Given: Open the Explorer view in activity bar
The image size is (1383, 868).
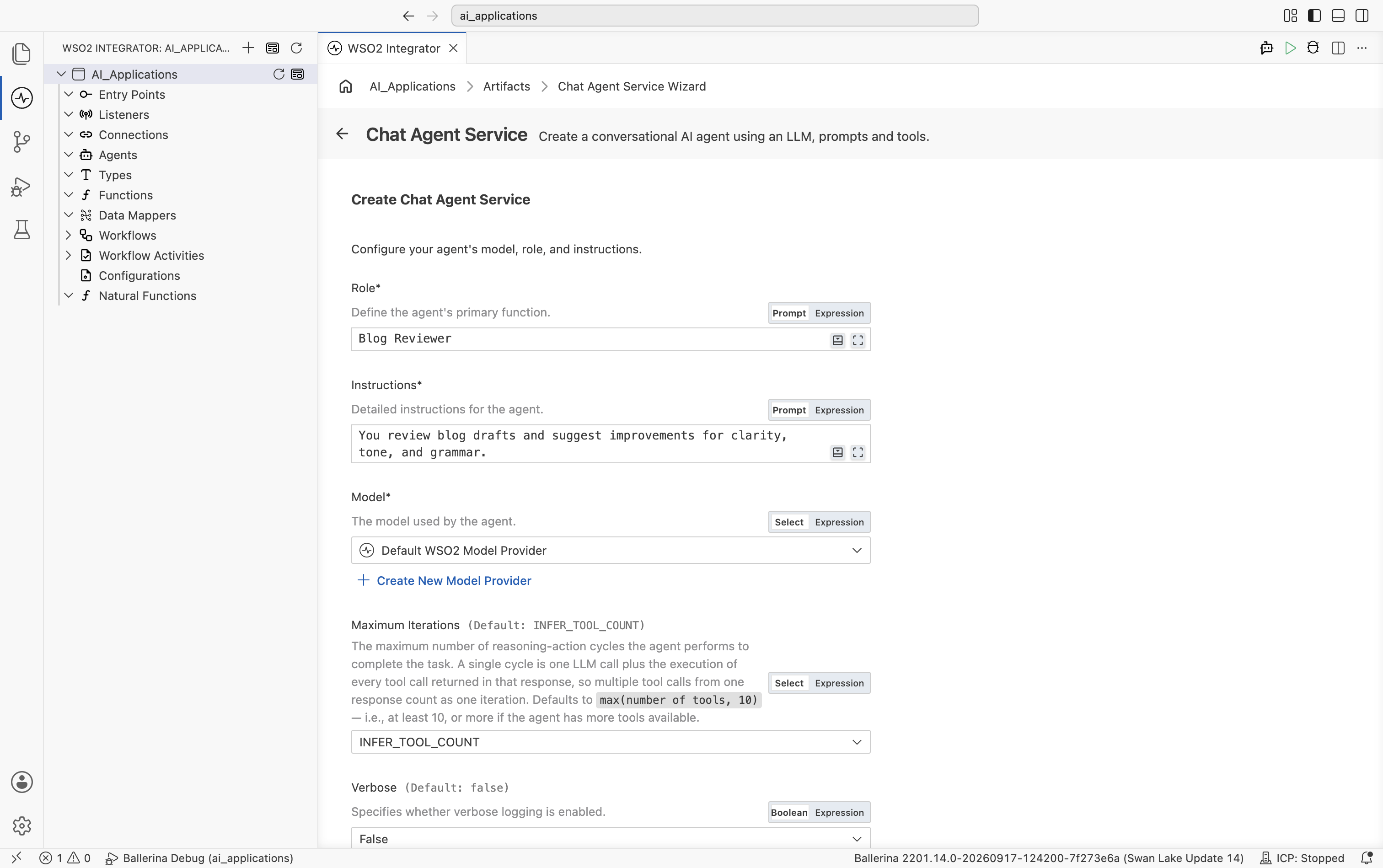Looking at the screenshot, I should (x=22, y=54).
